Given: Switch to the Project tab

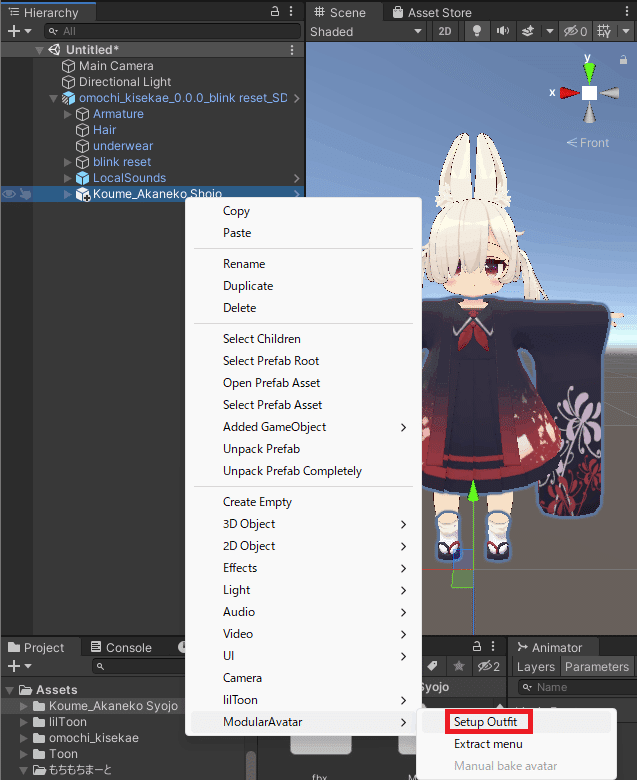Looking at the screenshot, I should tap(36, 648).
